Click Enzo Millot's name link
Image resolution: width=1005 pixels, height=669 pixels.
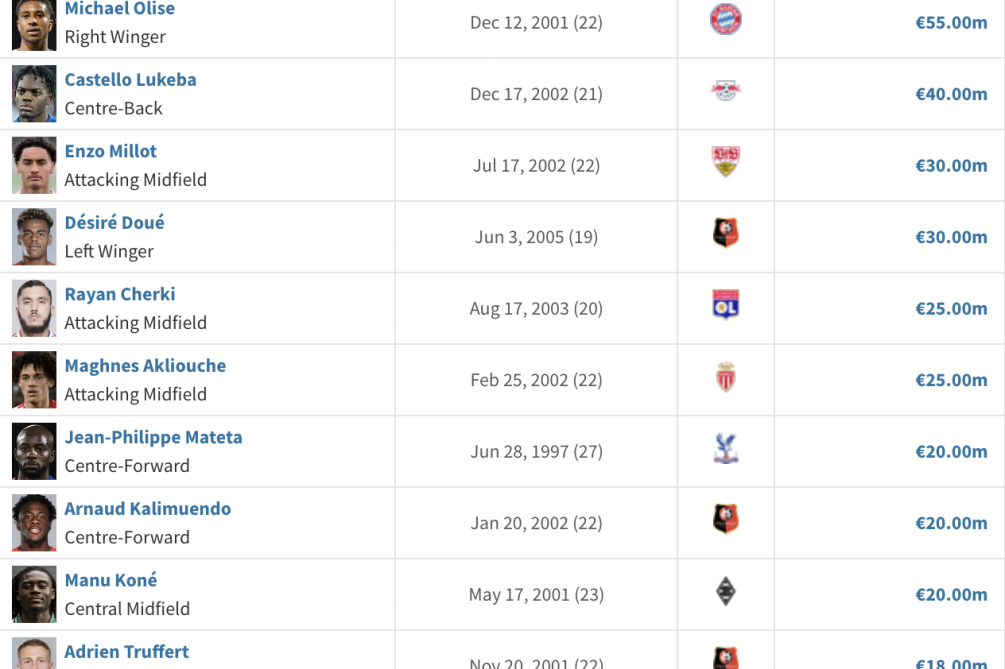[111, 151]
